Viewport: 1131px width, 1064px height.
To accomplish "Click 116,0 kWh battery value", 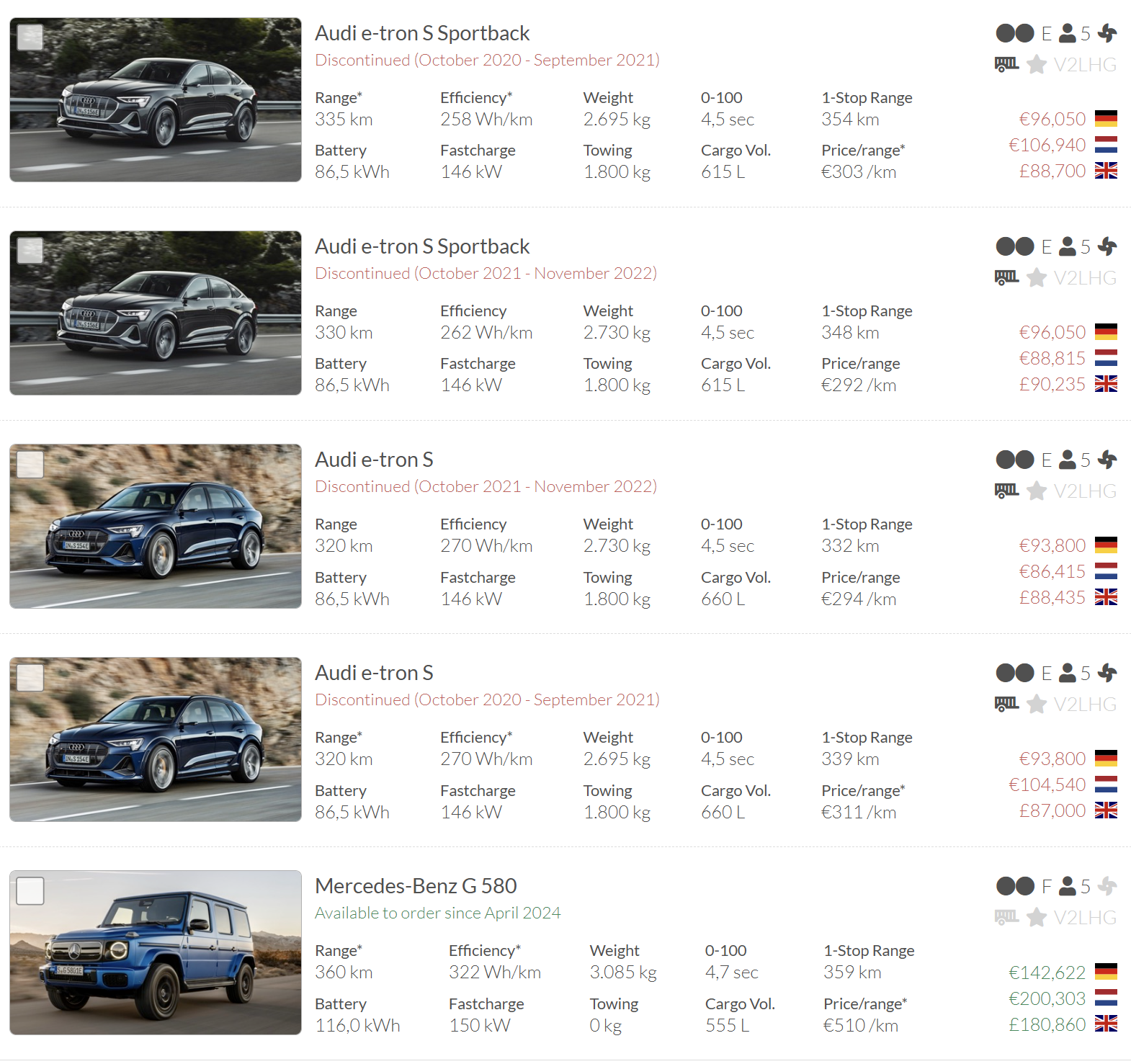I will coord(357,1025).
